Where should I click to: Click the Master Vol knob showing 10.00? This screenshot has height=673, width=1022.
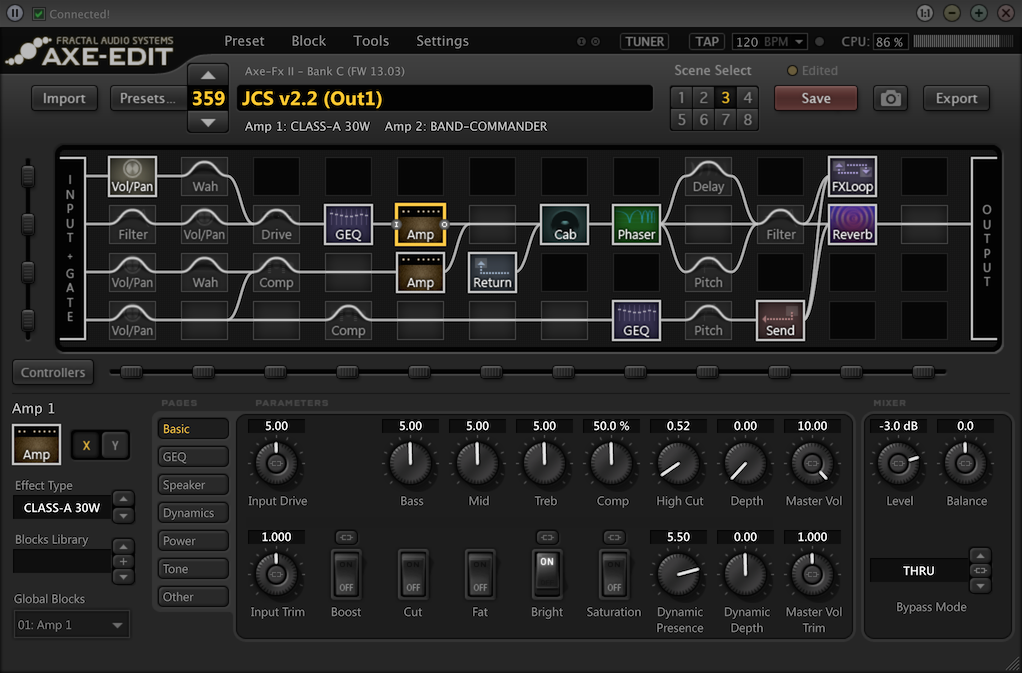pos(812,463)
